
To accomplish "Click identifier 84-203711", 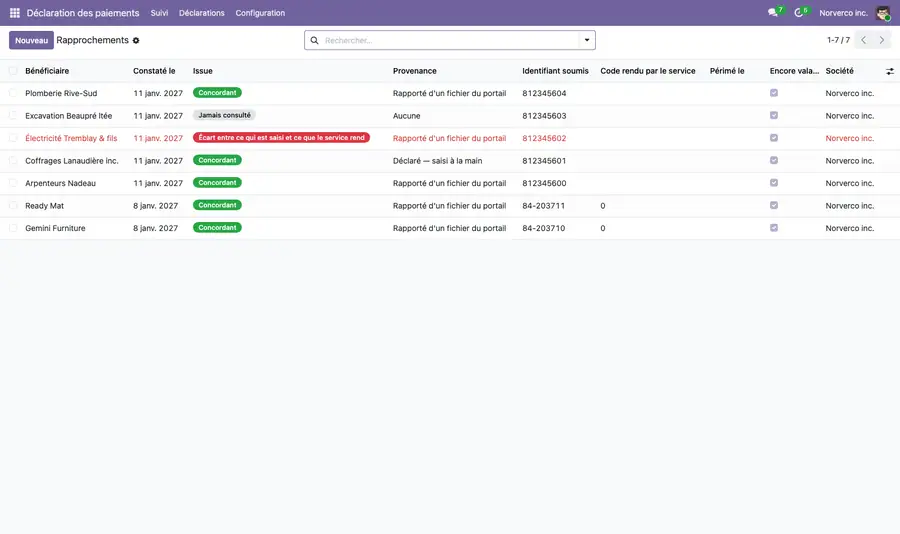I will [544, 206].
